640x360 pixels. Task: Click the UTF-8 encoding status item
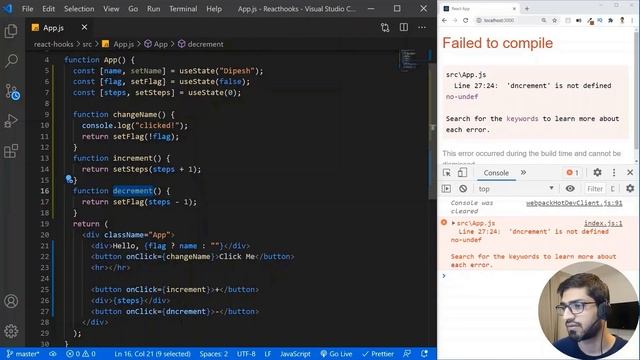(246, 354)
